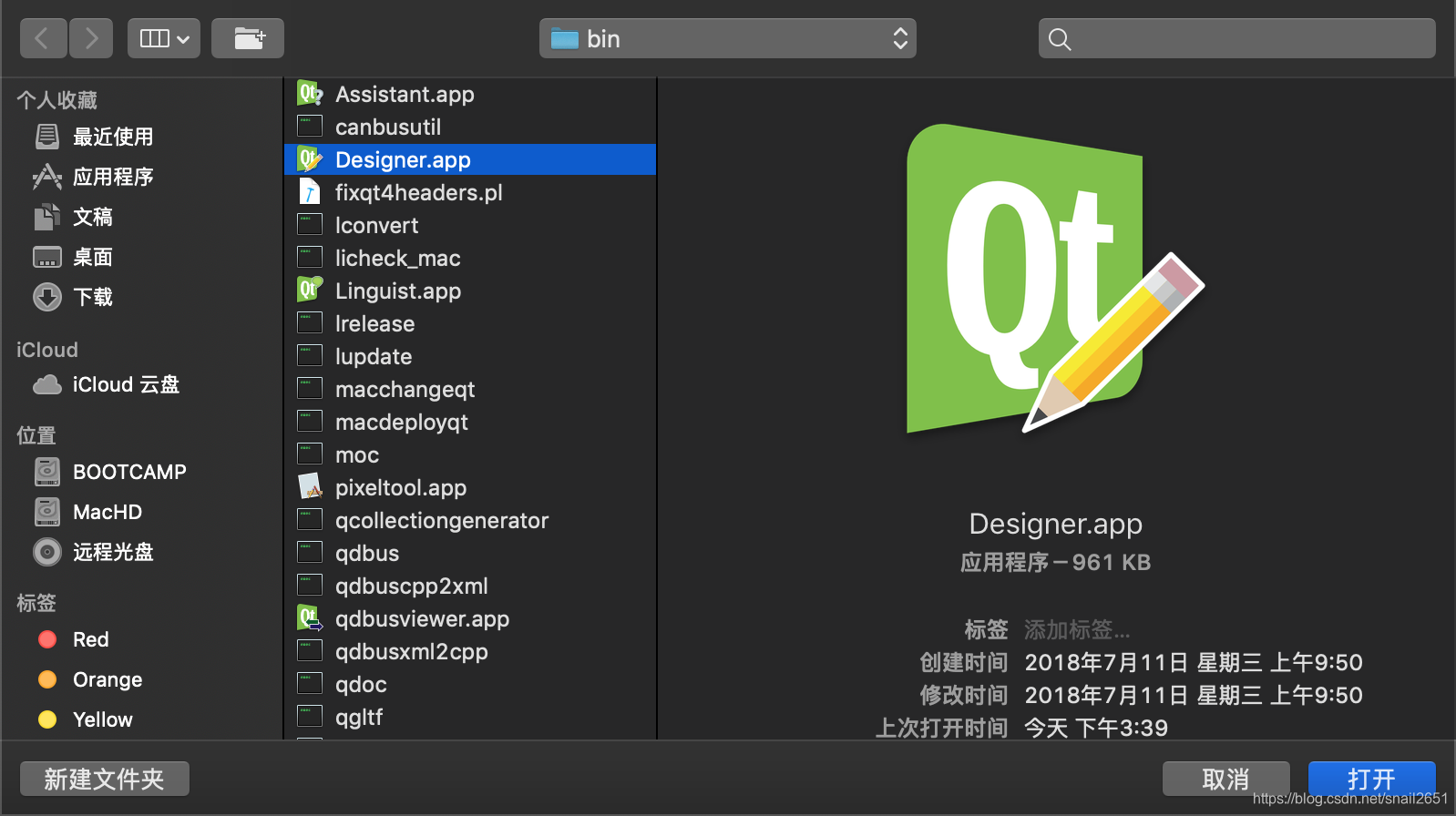Open the column view options dropdown

coord(164,38)
